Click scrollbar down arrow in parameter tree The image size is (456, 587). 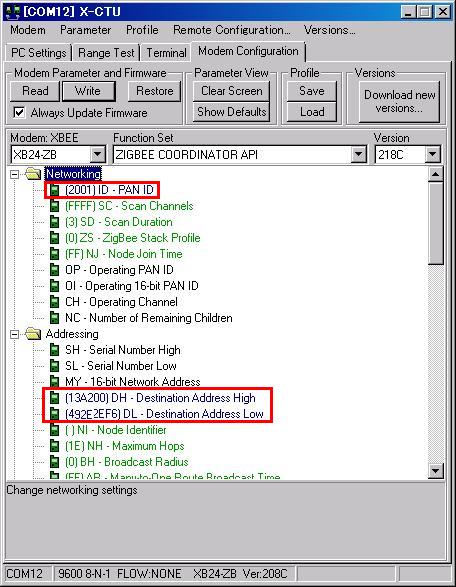[x=436, y=471]
